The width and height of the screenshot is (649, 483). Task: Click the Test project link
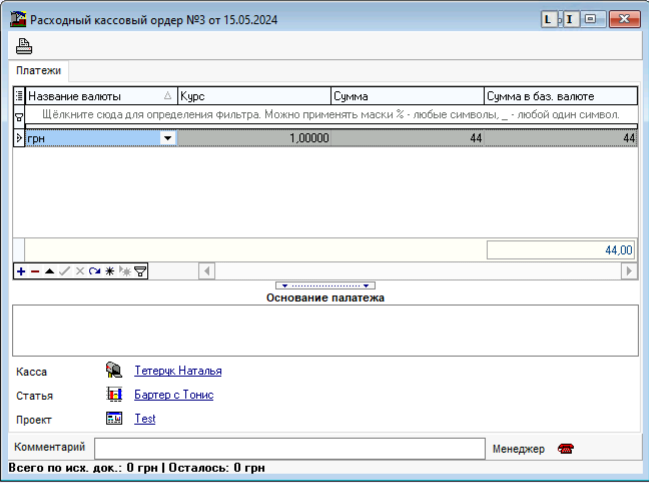point(145,419)
